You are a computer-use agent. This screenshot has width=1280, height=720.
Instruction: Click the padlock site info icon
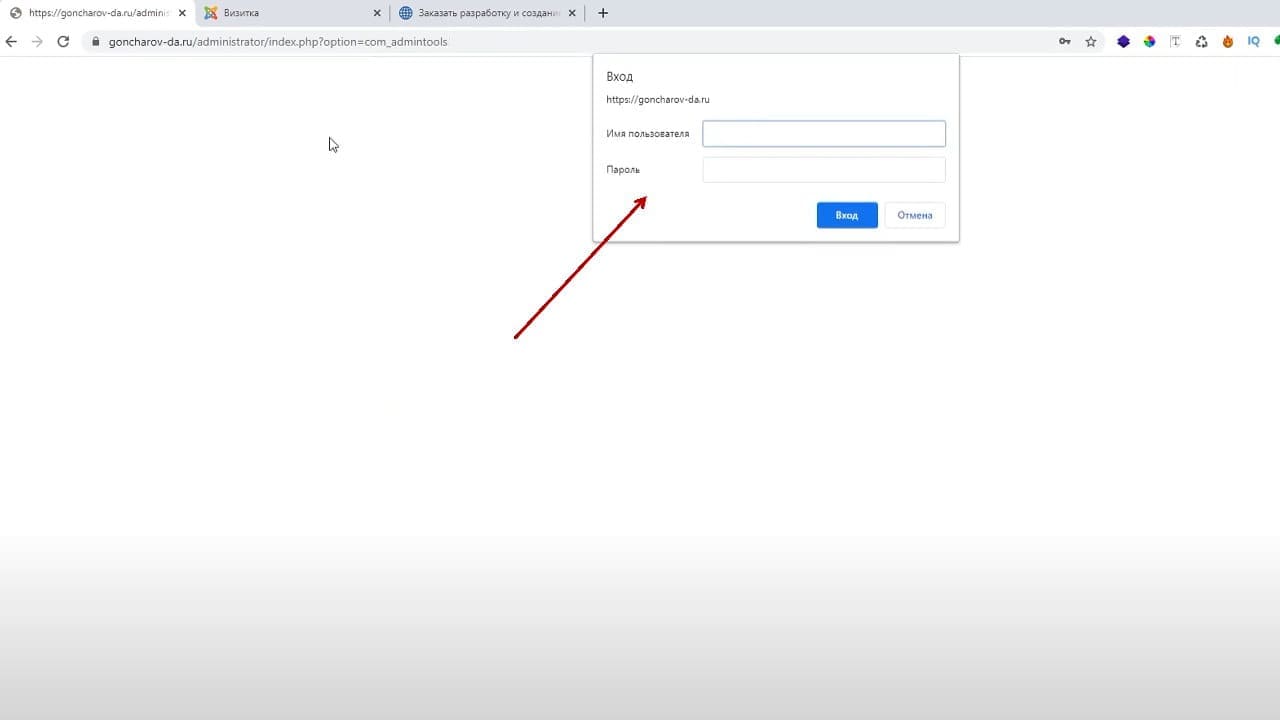97,42
